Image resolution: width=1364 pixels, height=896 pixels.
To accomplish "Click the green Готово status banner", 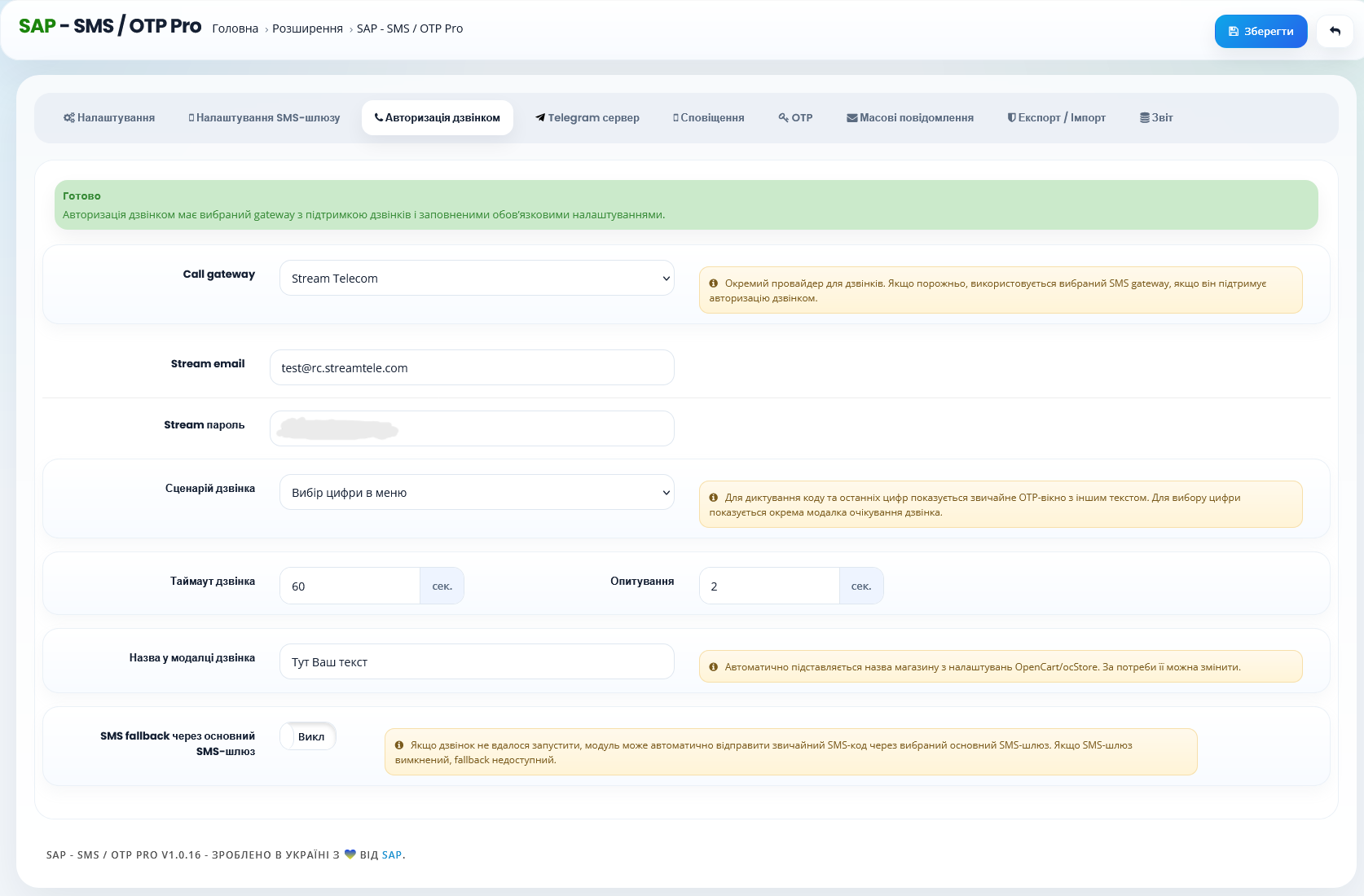I will click(x=686, y=205).
